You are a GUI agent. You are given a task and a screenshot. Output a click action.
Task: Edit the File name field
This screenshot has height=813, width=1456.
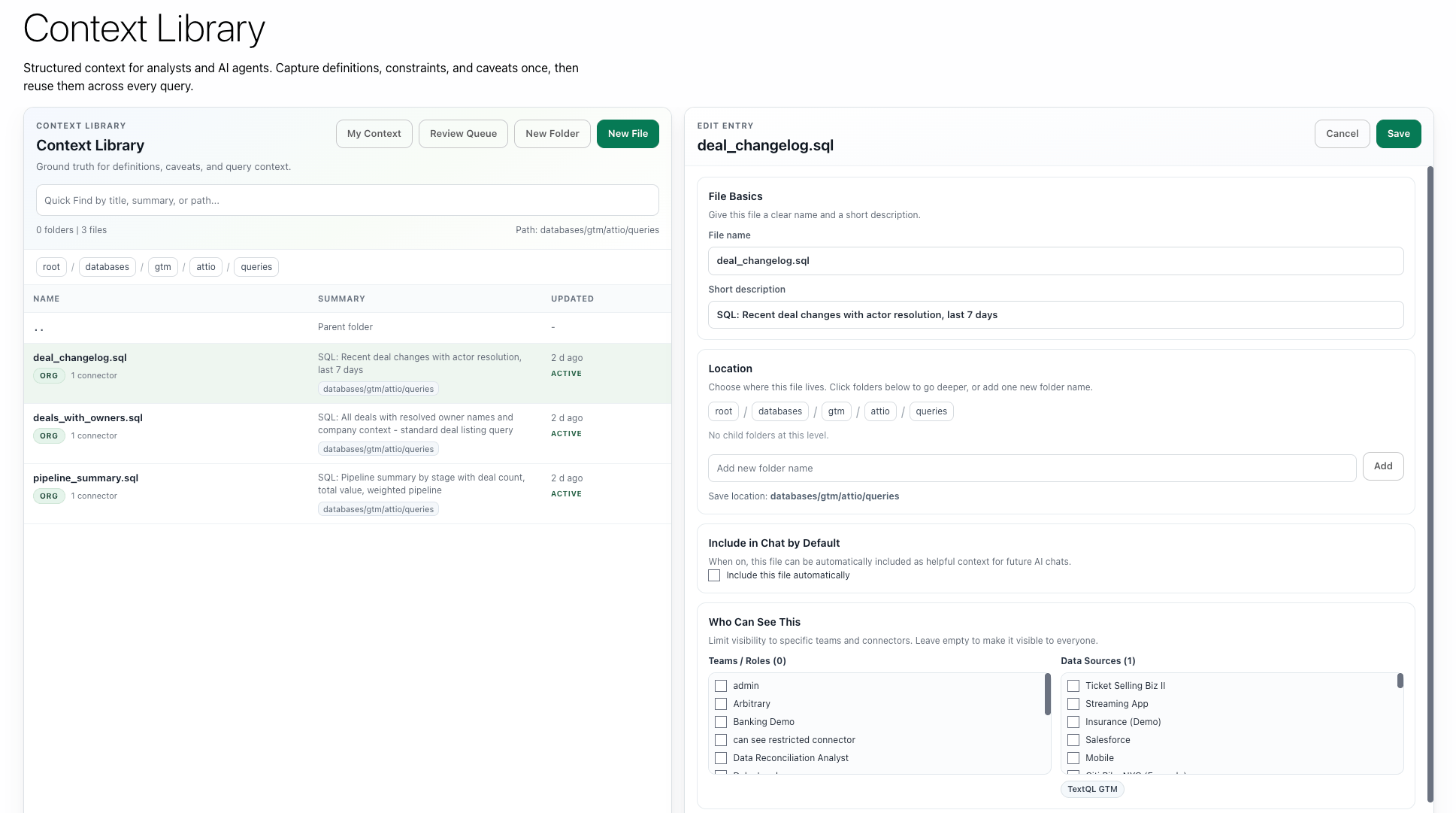tap(1055, 261)
